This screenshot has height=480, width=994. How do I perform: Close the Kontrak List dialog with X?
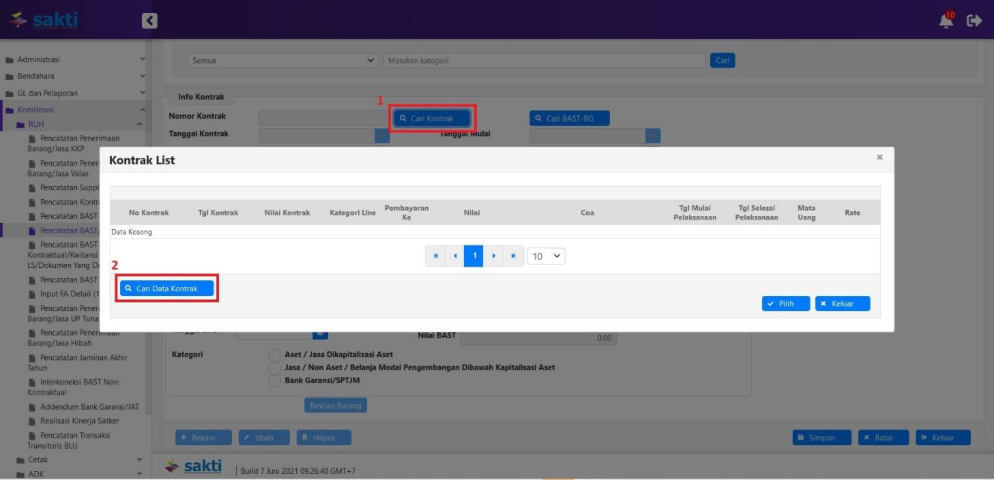click(880, 157)
